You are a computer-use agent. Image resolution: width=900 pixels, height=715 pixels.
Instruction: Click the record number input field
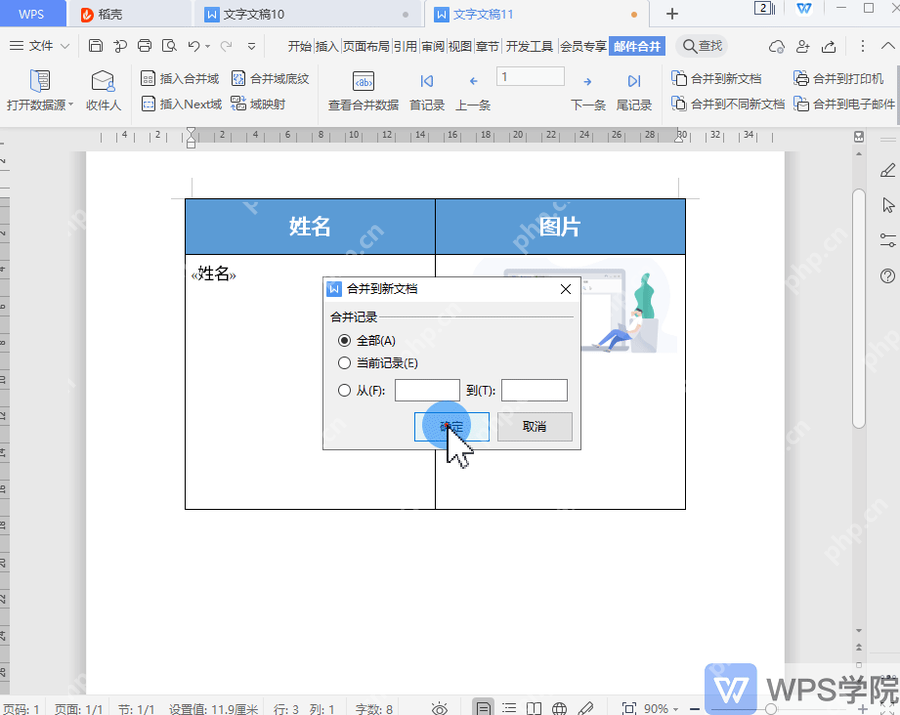(x=530, y=76)
